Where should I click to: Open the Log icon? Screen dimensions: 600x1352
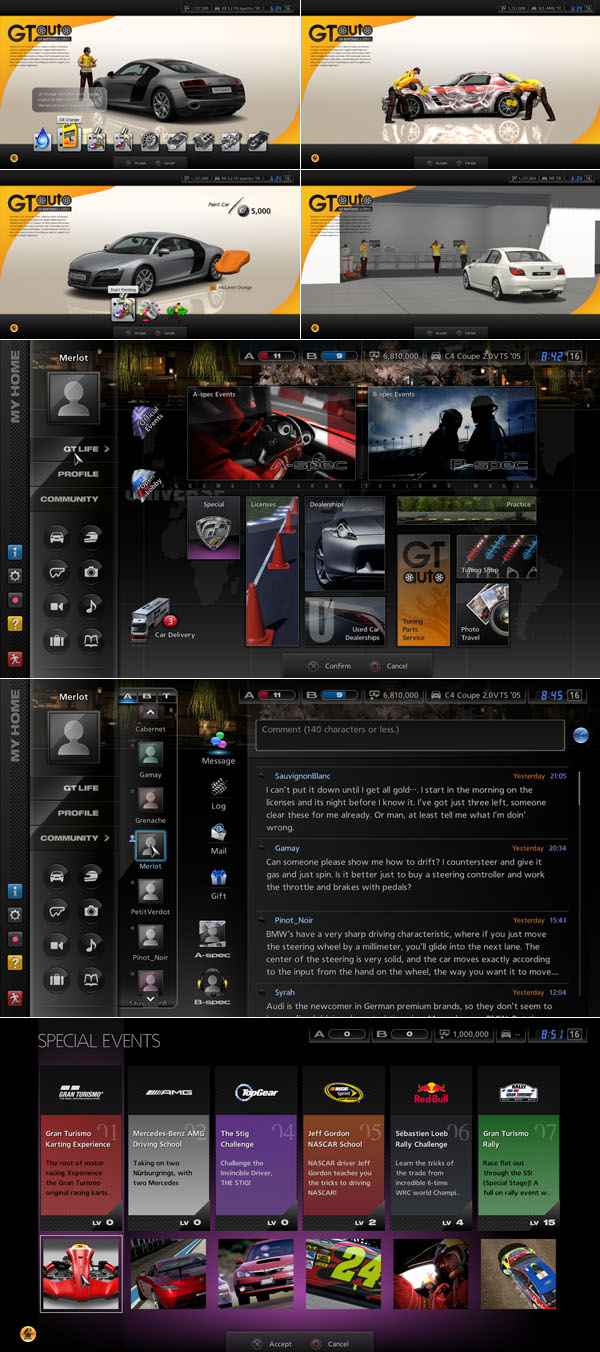(218, 788)
